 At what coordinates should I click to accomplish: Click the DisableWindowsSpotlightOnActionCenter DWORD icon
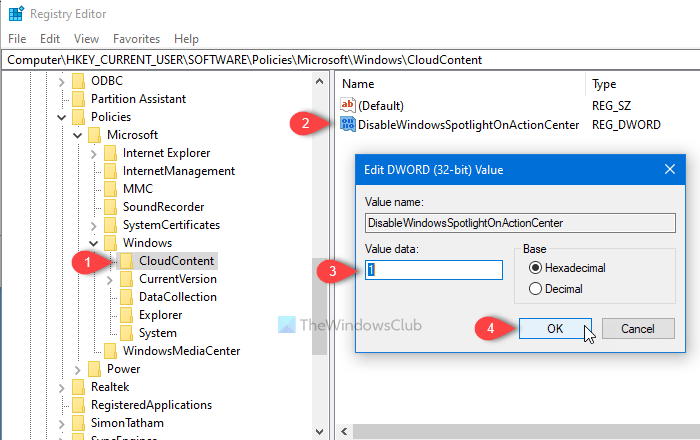coord(348,125)
